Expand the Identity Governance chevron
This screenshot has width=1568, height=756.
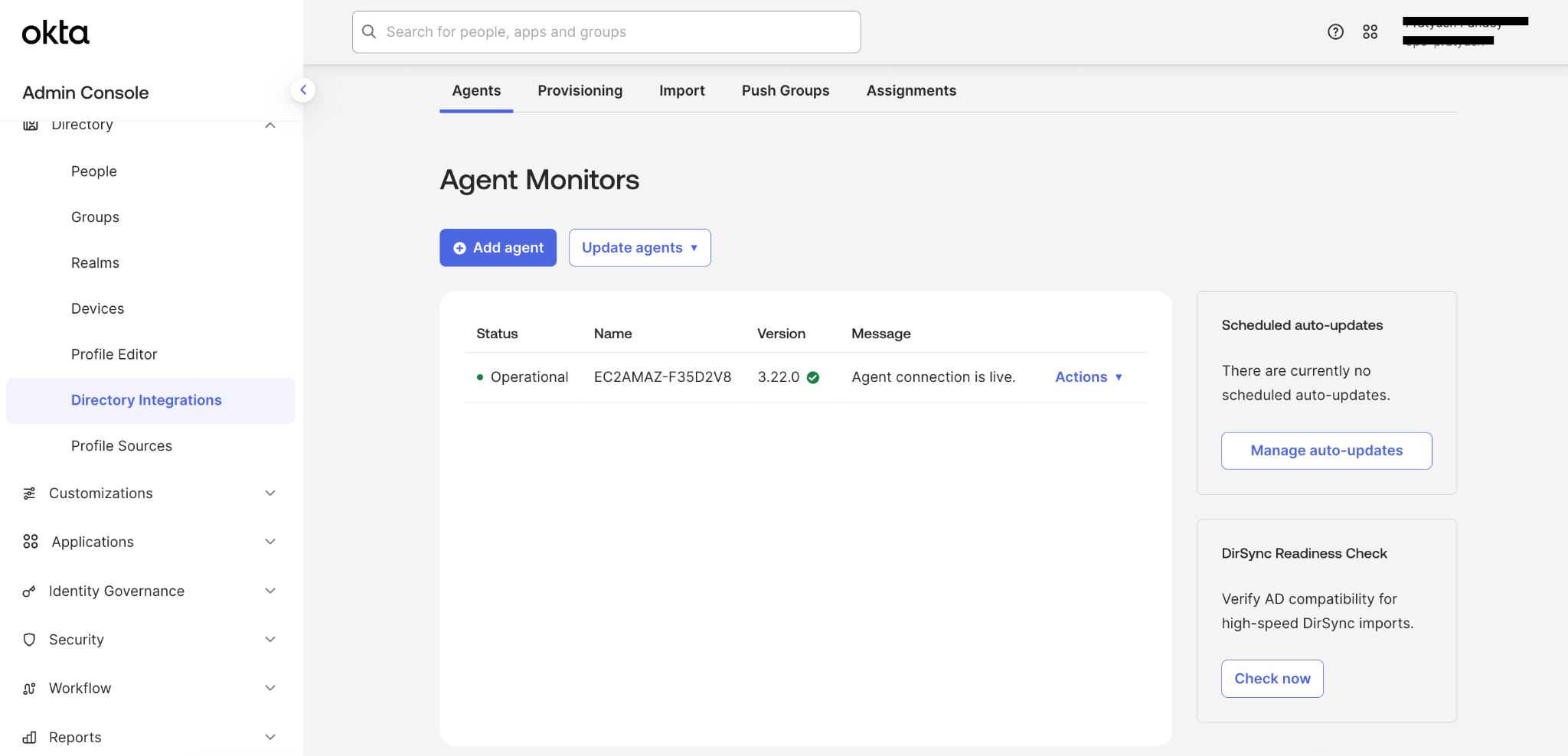click(x=270, y=591)
